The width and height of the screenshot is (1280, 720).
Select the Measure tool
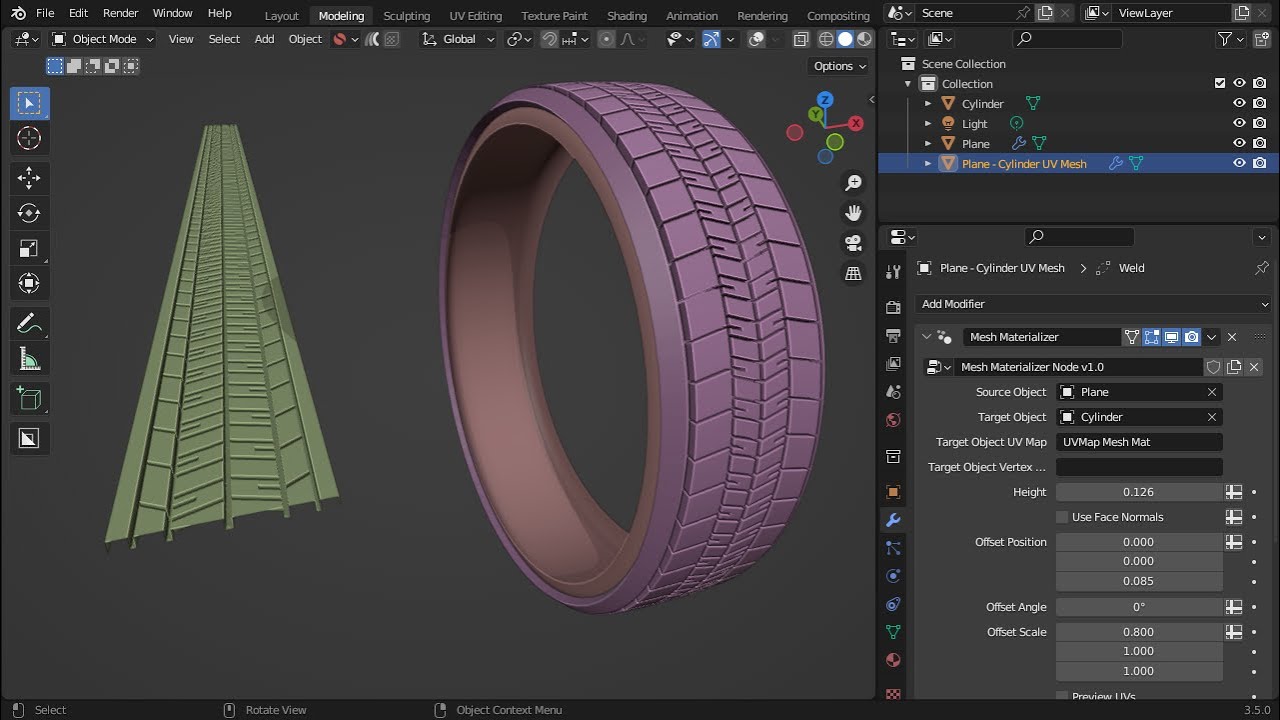[x=29, y=359]
